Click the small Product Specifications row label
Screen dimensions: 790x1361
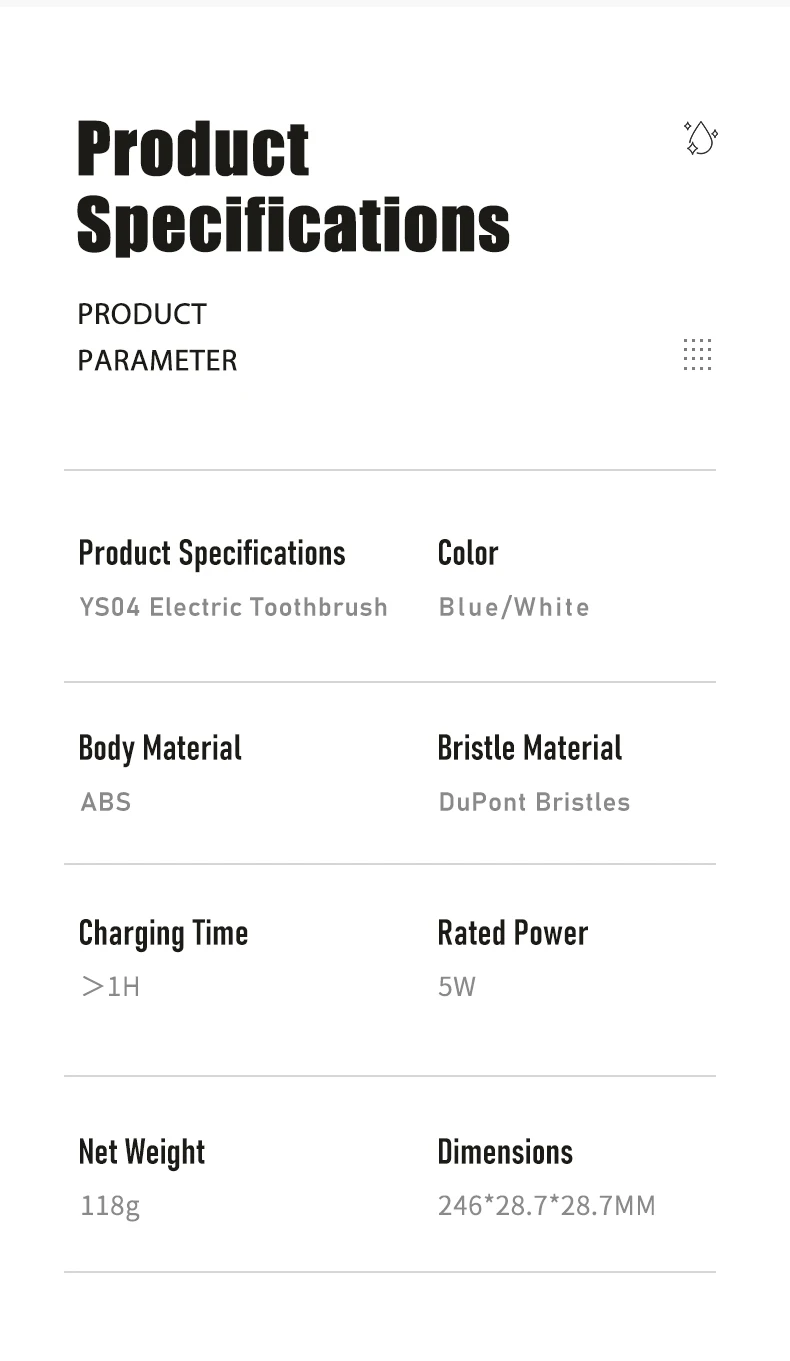pyautogui.click(x=212, y=553)
